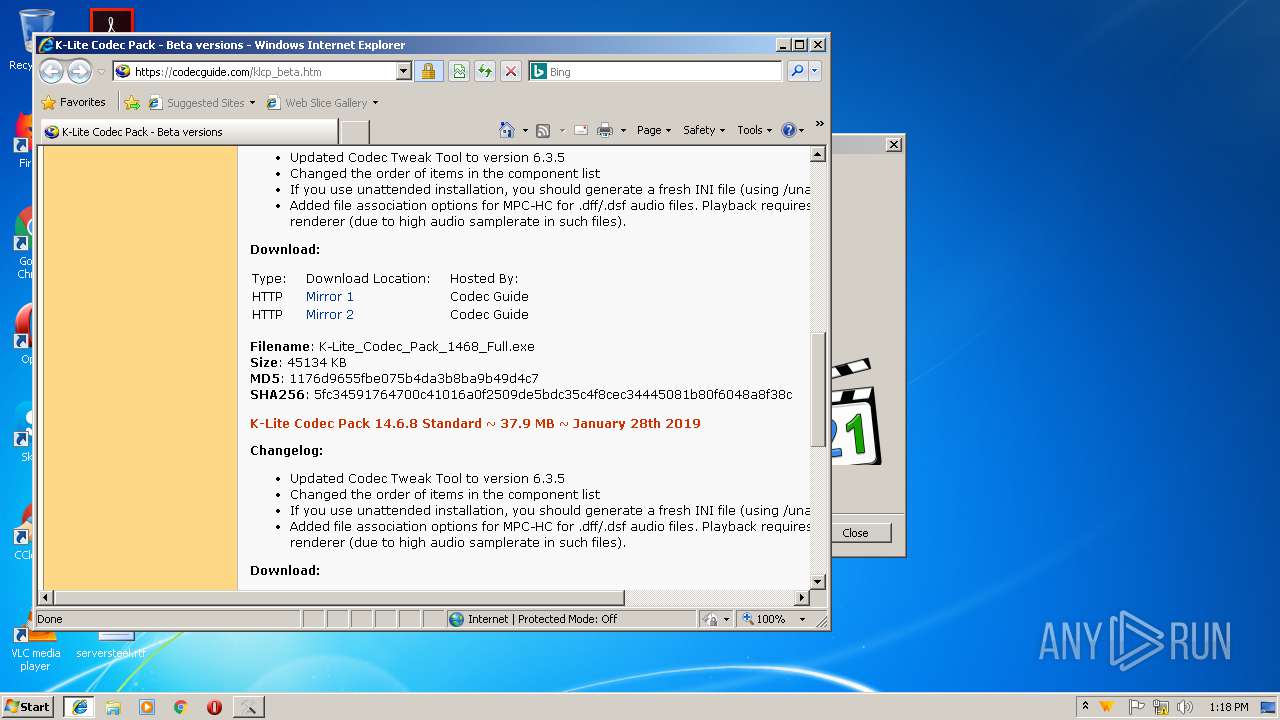Open address bar URL dropdown
The height and width of the screenshot is (720, 1280).
[404, 71]
